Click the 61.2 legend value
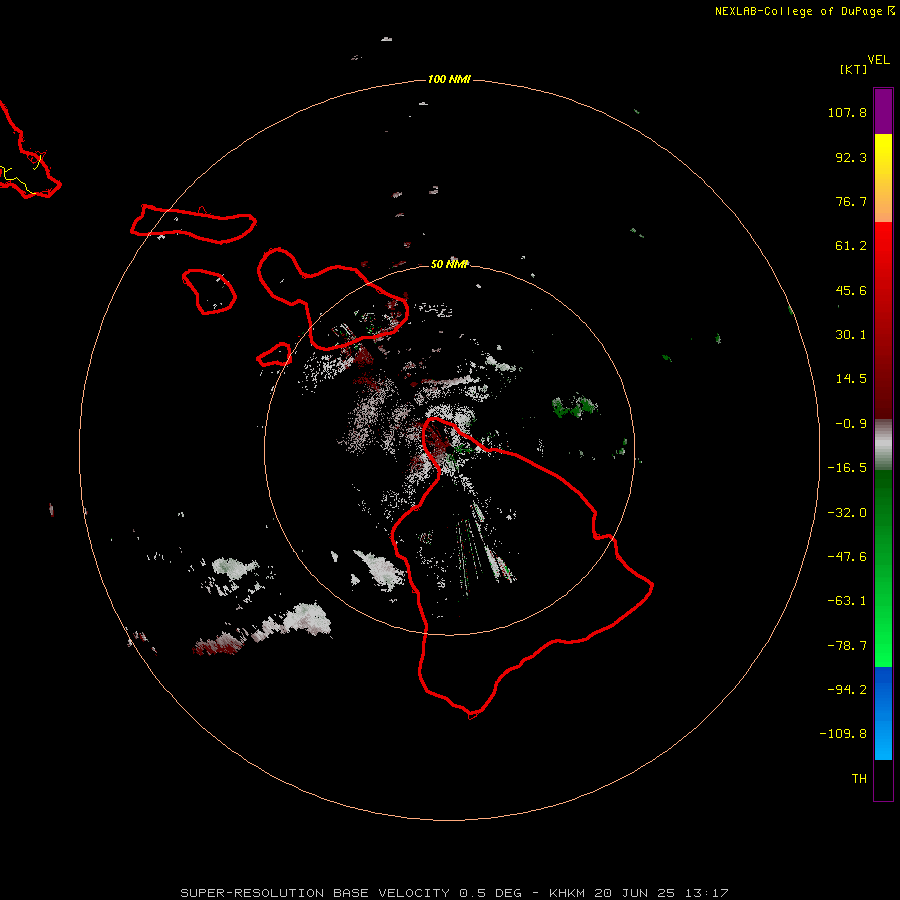This screenshot has height=900, width=900. point(851,246)
